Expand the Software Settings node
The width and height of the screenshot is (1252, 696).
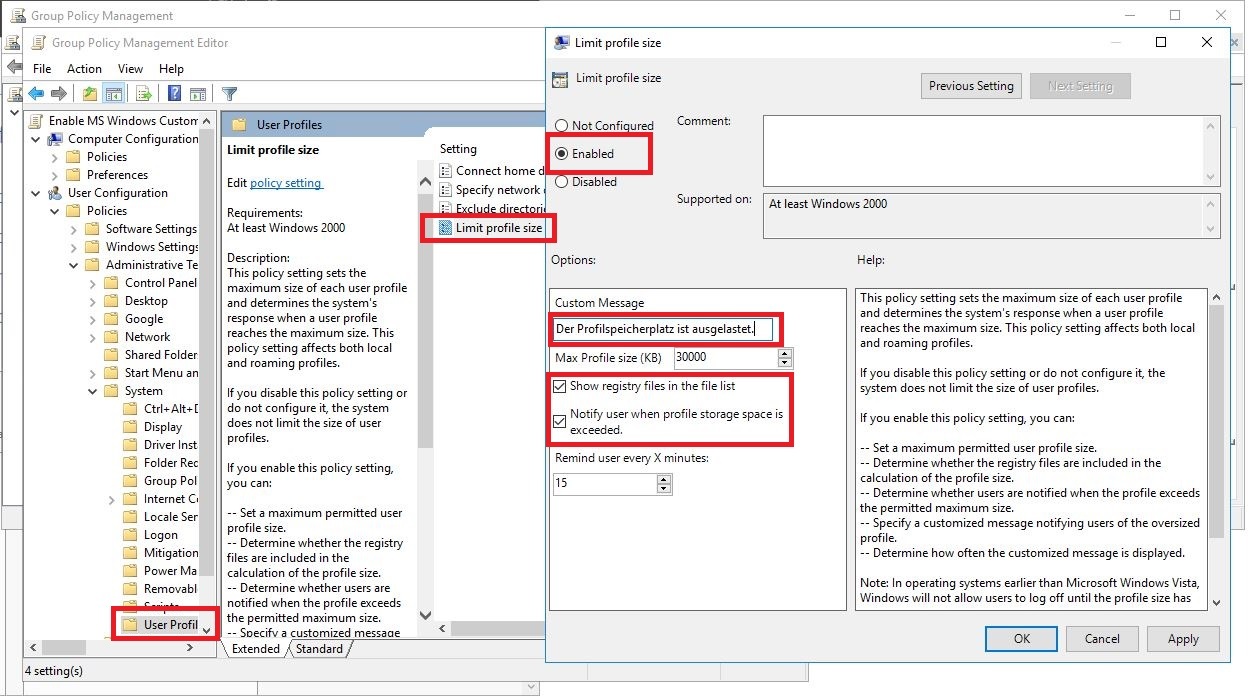pyautogui.click(x=74, y=229)
